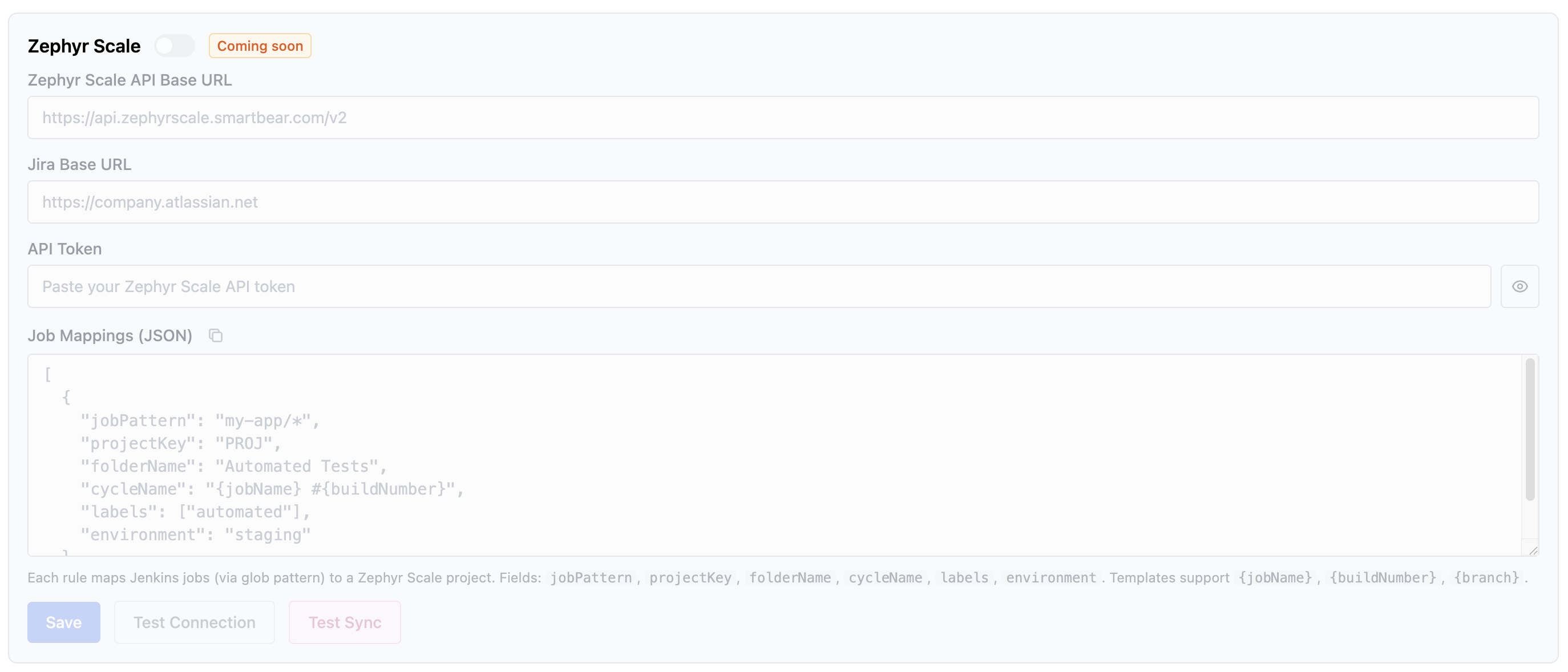The width and height of the screenshot is (1568, 672).
Task: Click Test Sync
Action: 345,622
